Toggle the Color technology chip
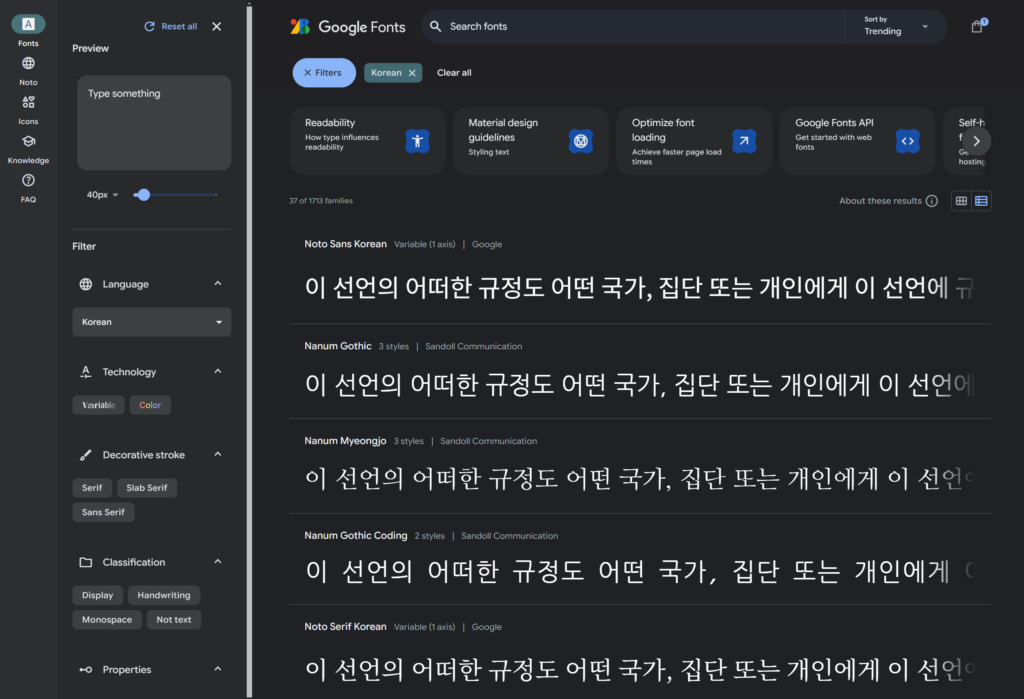1024x699 pixels. click(x=150, y=405)
